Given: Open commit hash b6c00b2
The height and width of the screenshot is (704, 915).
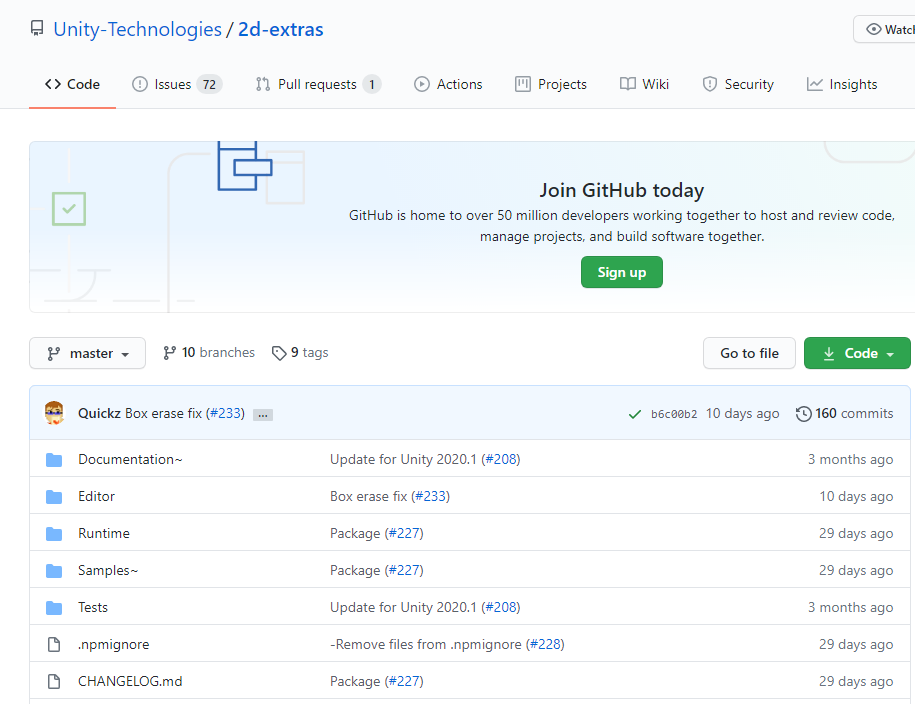Looking at the screenshot, I should pyautogui.click(x=674, y=414).
